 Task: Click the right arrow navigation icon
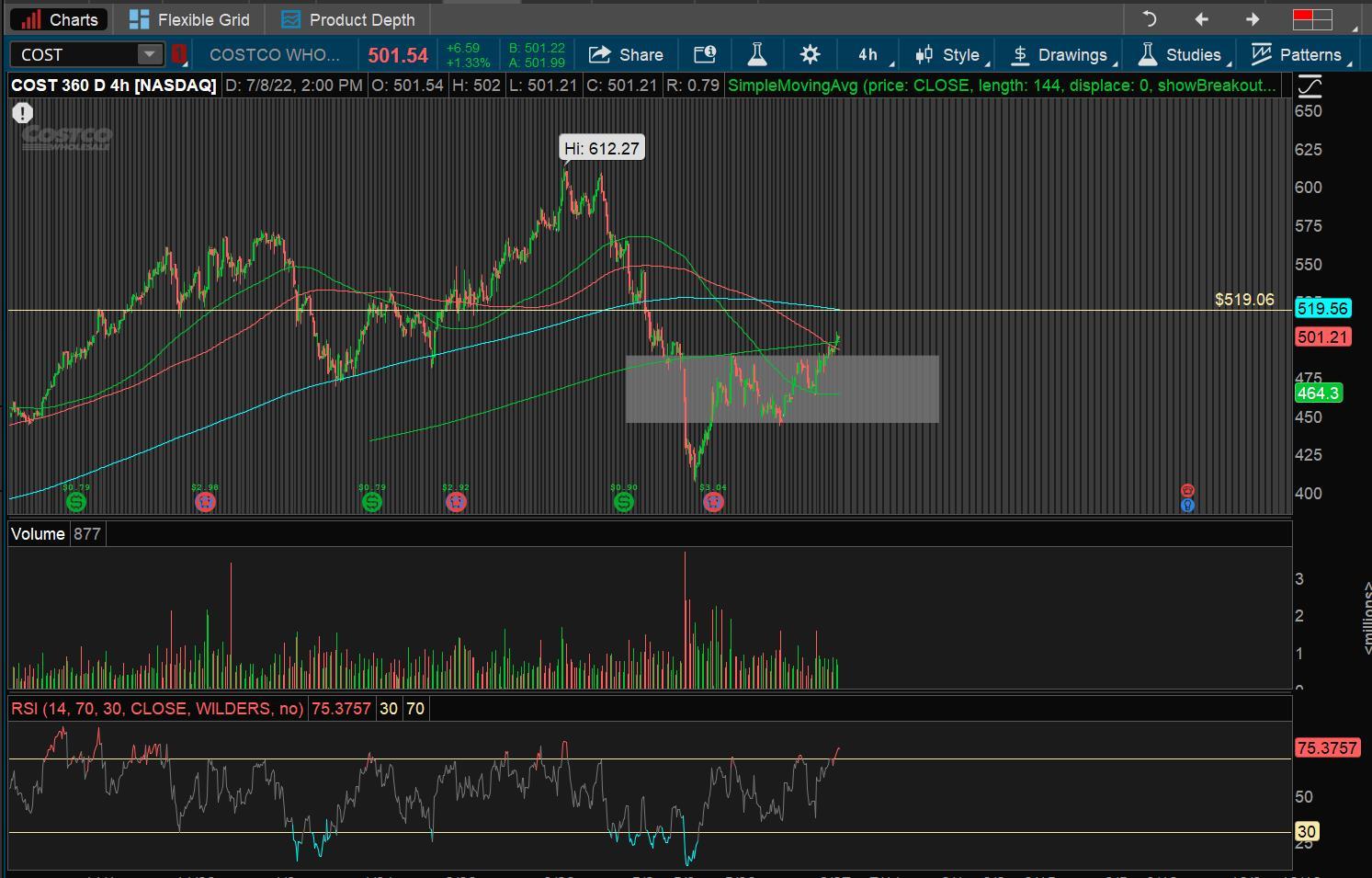(1252, 18)
